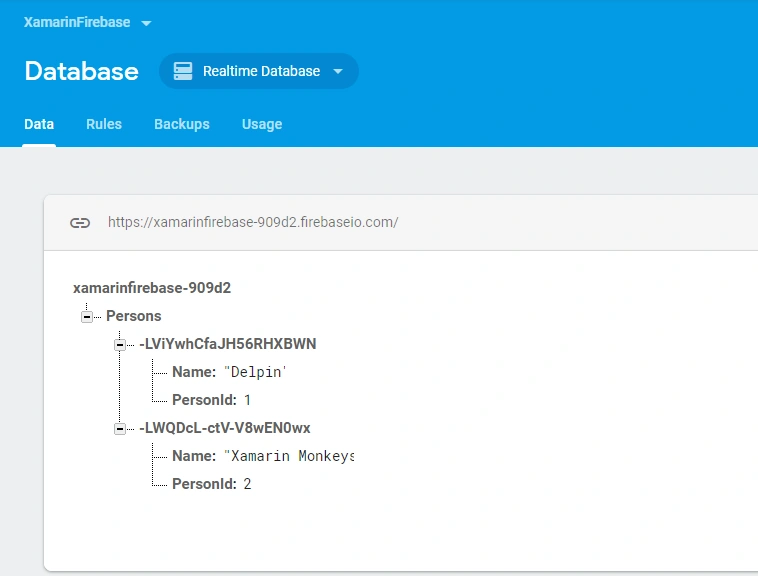Image resolution: width=758 pixels, height=576 pixels.
Task: Select the -LViYwhCfaJH56RHXBWN key
Action: point(228,344)
